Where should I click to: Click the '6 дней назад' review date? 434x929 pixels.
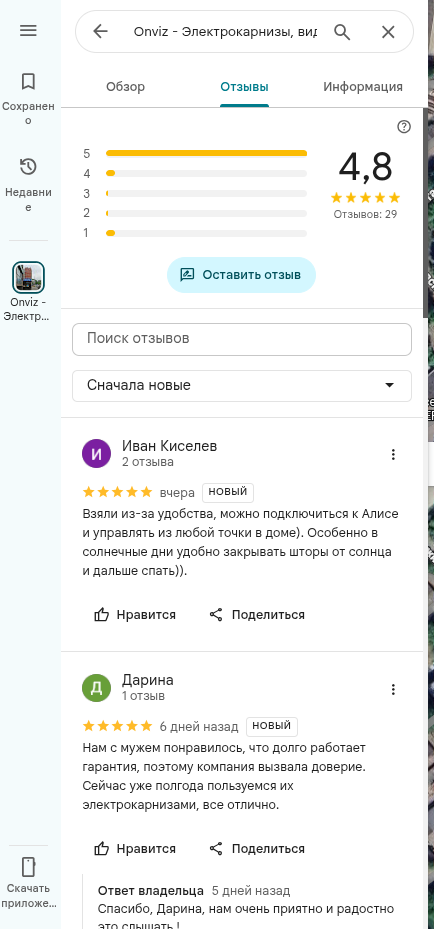coord(199,726)
